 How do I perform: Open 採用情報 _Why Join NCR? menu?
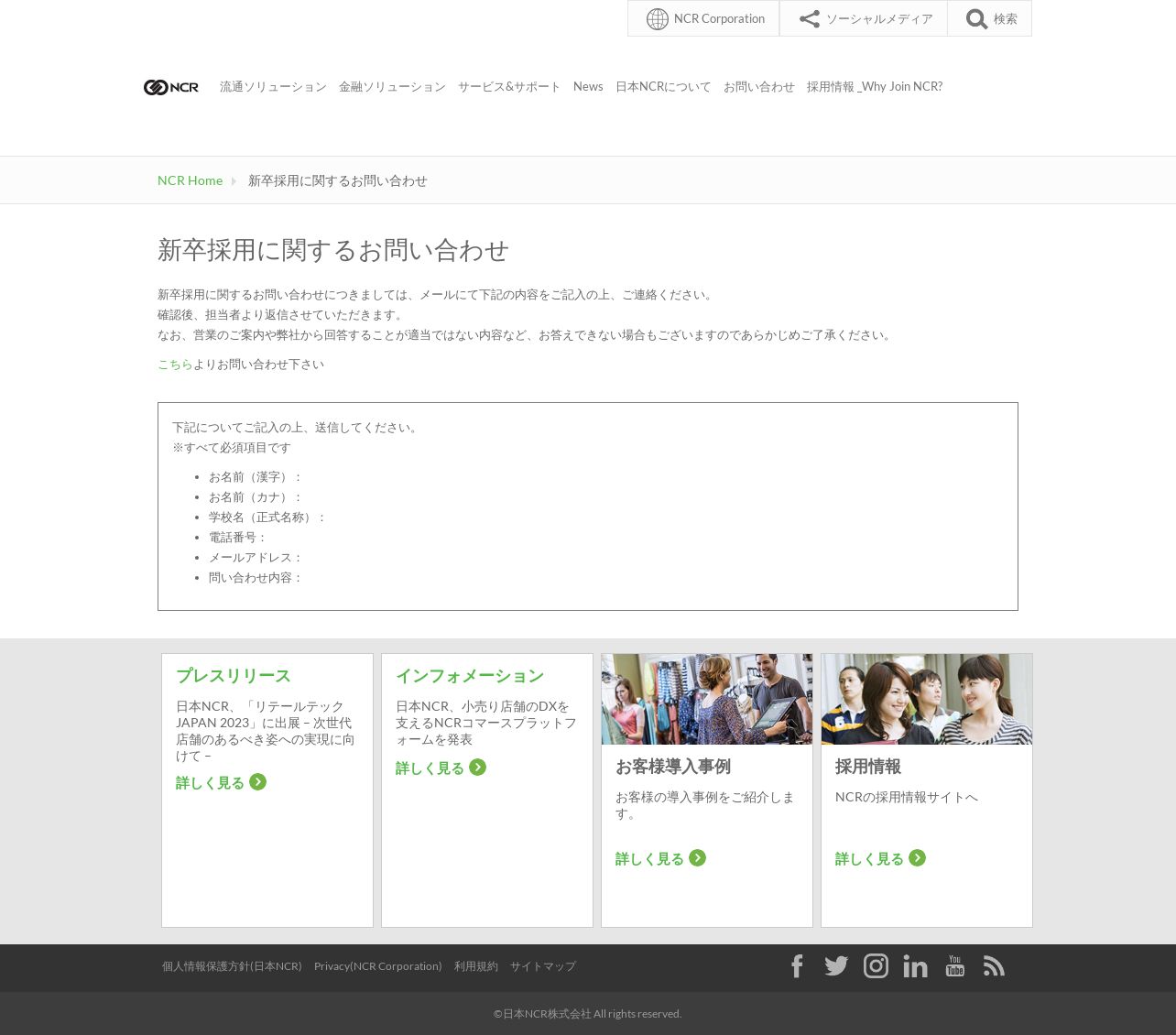point(875,87)
